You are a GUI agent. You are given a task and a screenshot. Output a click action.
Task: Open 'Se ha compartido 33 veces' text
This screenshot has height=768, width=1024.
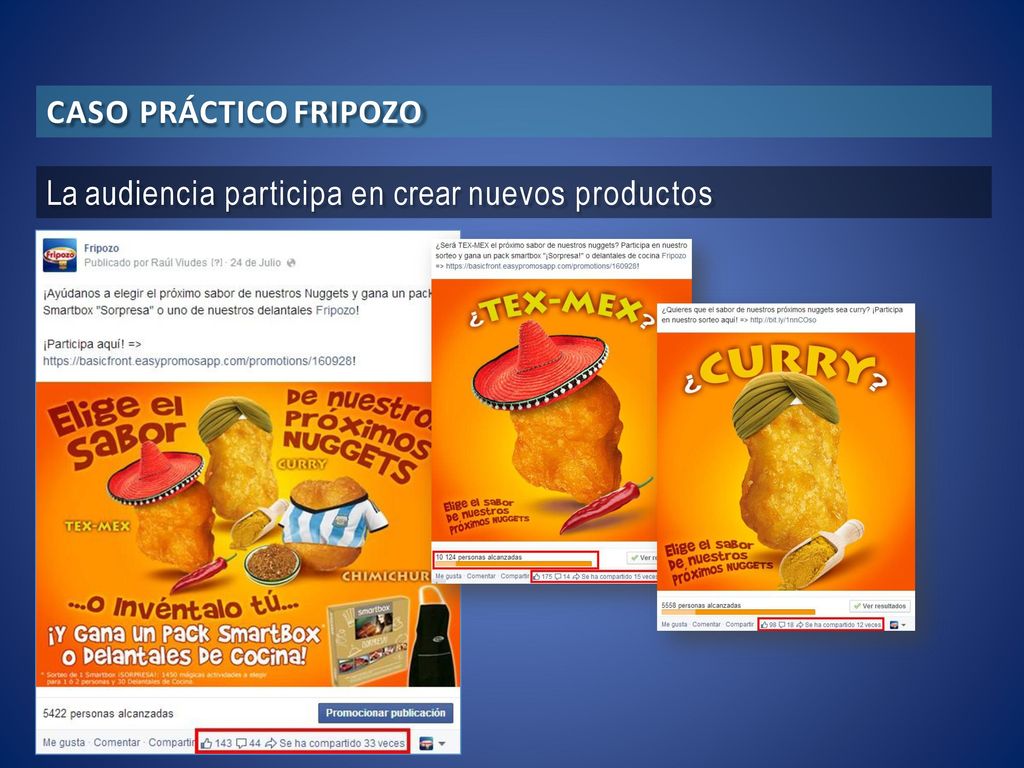[342, 743]
